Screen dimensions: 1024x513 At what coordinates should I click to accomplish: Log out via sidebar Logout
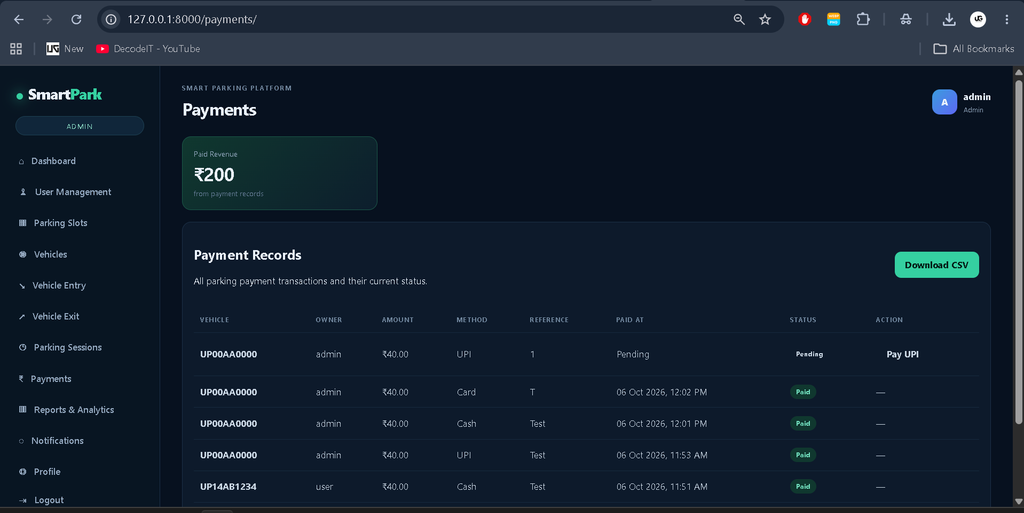(x=48, y=500)
